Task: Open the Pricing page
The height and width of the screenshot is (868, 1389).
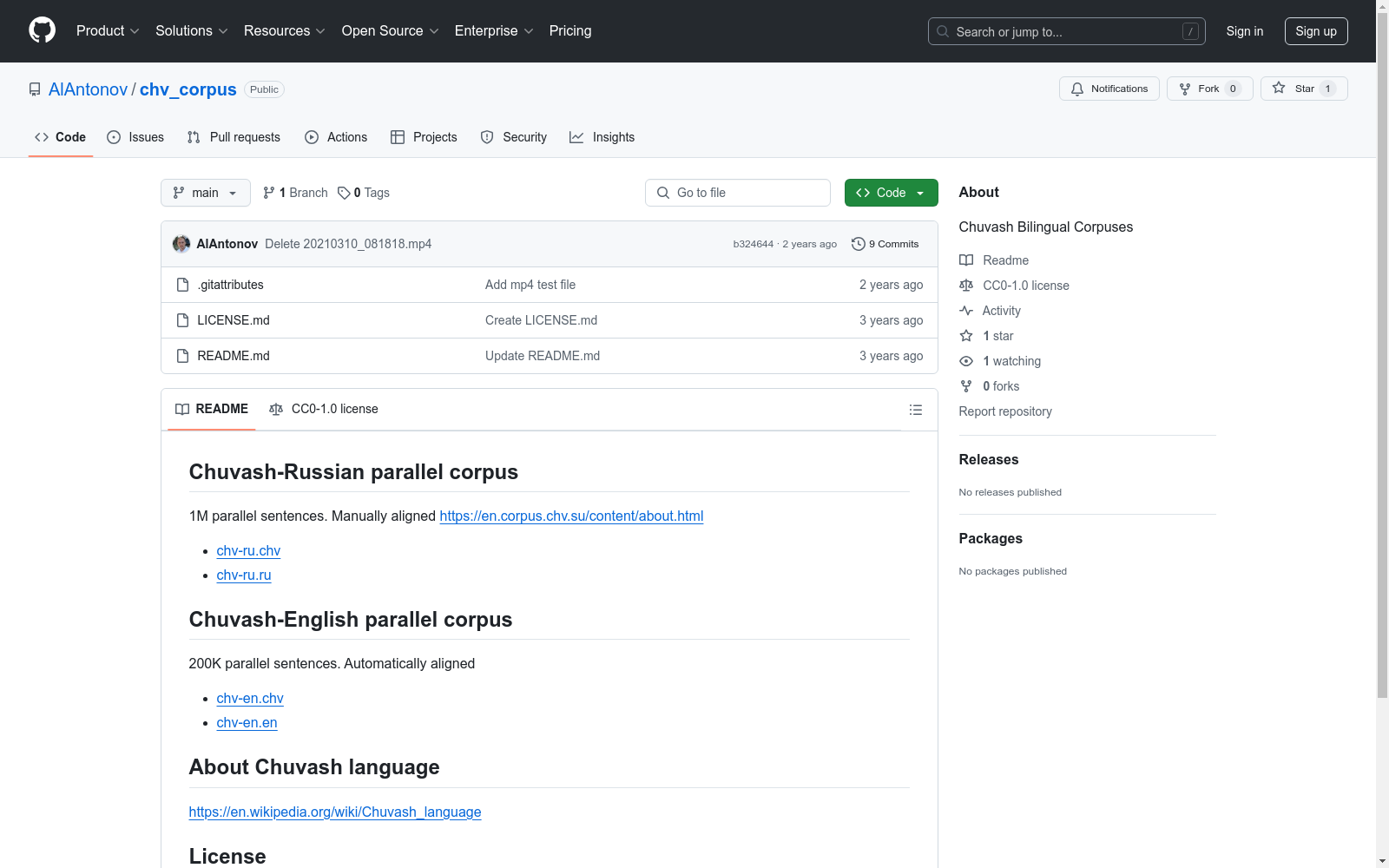Action: tap(570, 31)
